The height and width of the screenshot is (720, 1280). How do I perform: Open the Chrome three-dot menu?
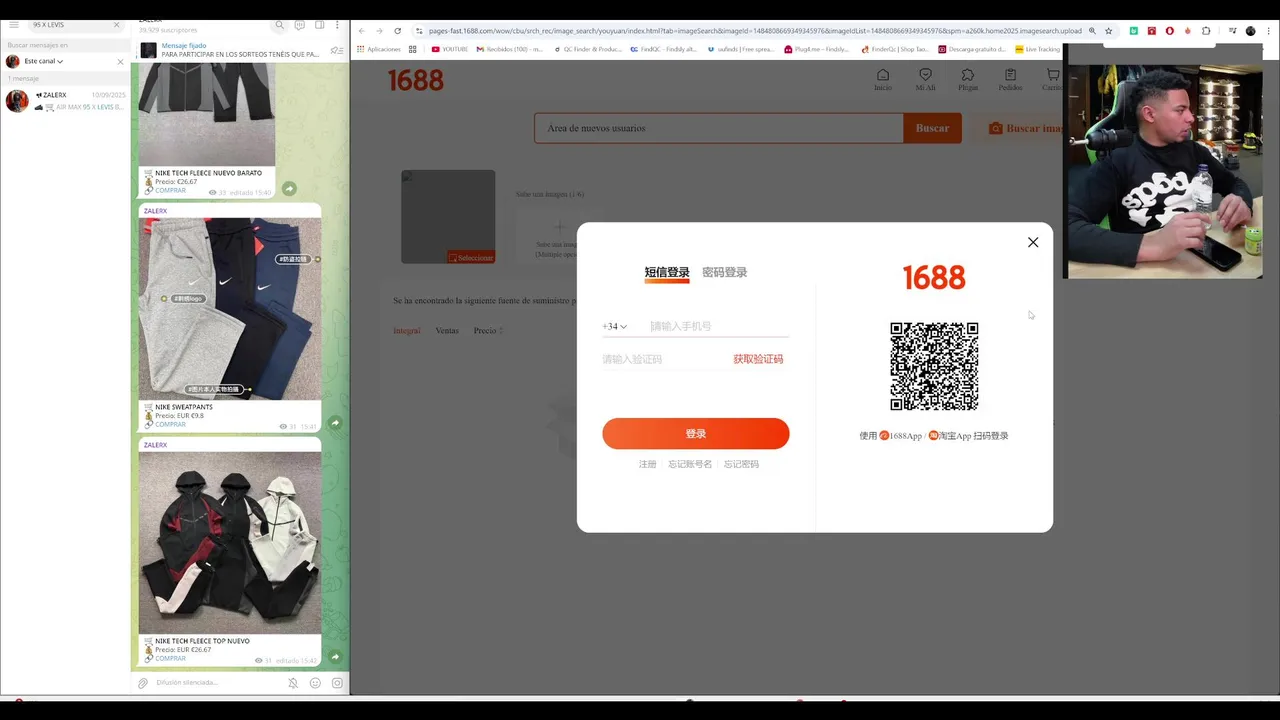coord(1268,31)
